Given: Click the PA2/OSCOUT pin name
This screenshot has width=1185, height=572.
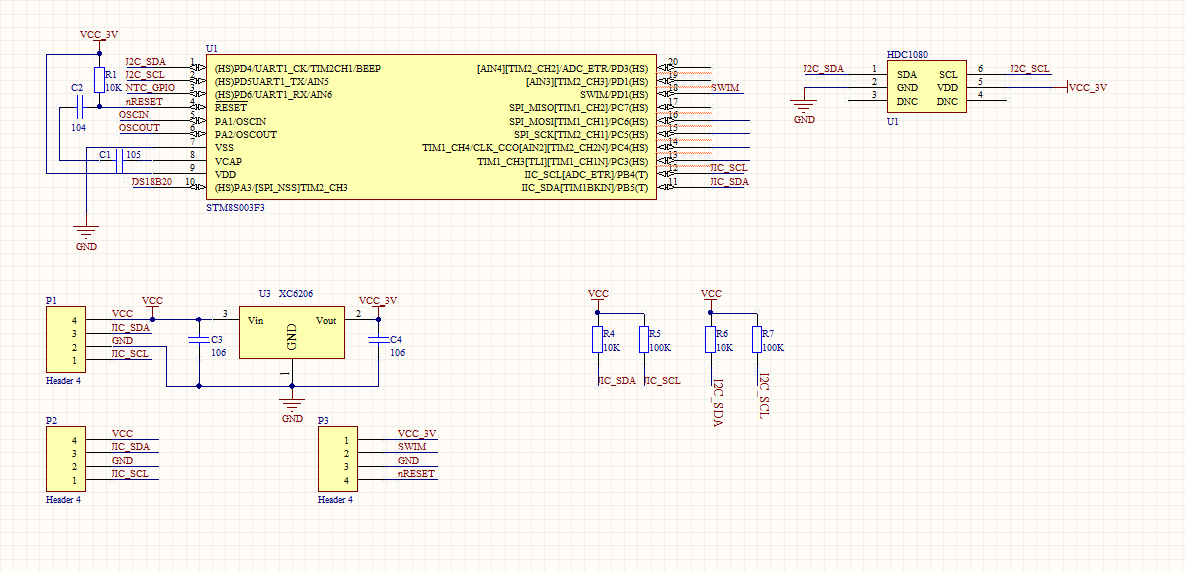Looking at the screenshot, I should pyautogui.click(x=246, y=134).
